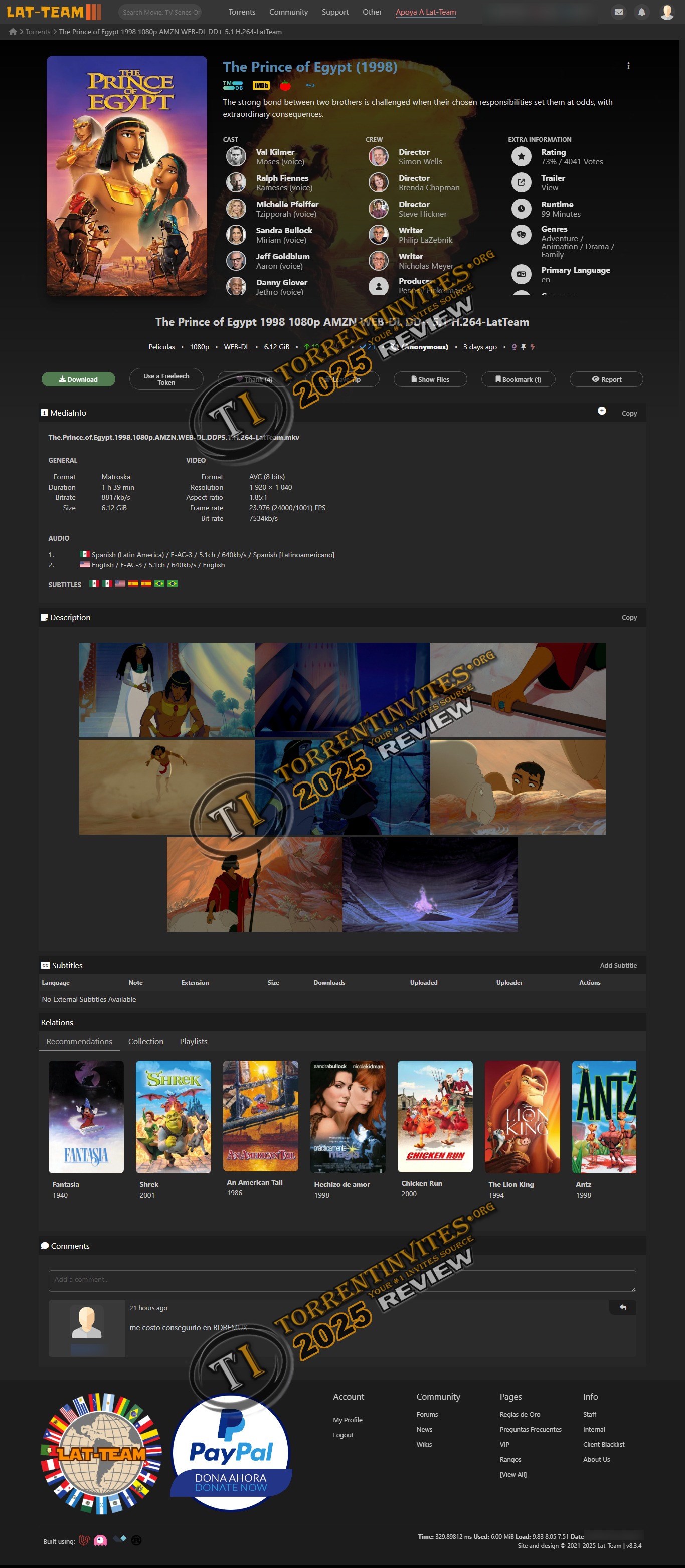Open the three-dot options menu
Image resolution: width=685 pixels, height=1568 pixels.
coord(628,66)
